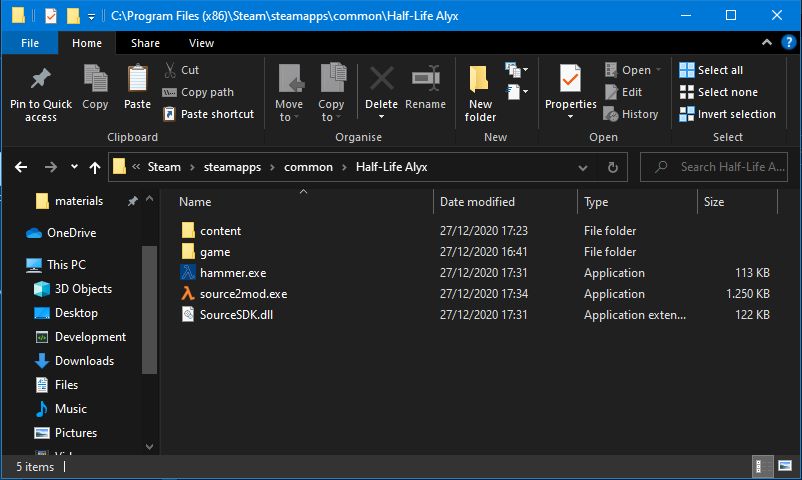This screenshot has height=480, width=802.
Task: Open OneDrive in the navigation pane
Action: (61, 233)
